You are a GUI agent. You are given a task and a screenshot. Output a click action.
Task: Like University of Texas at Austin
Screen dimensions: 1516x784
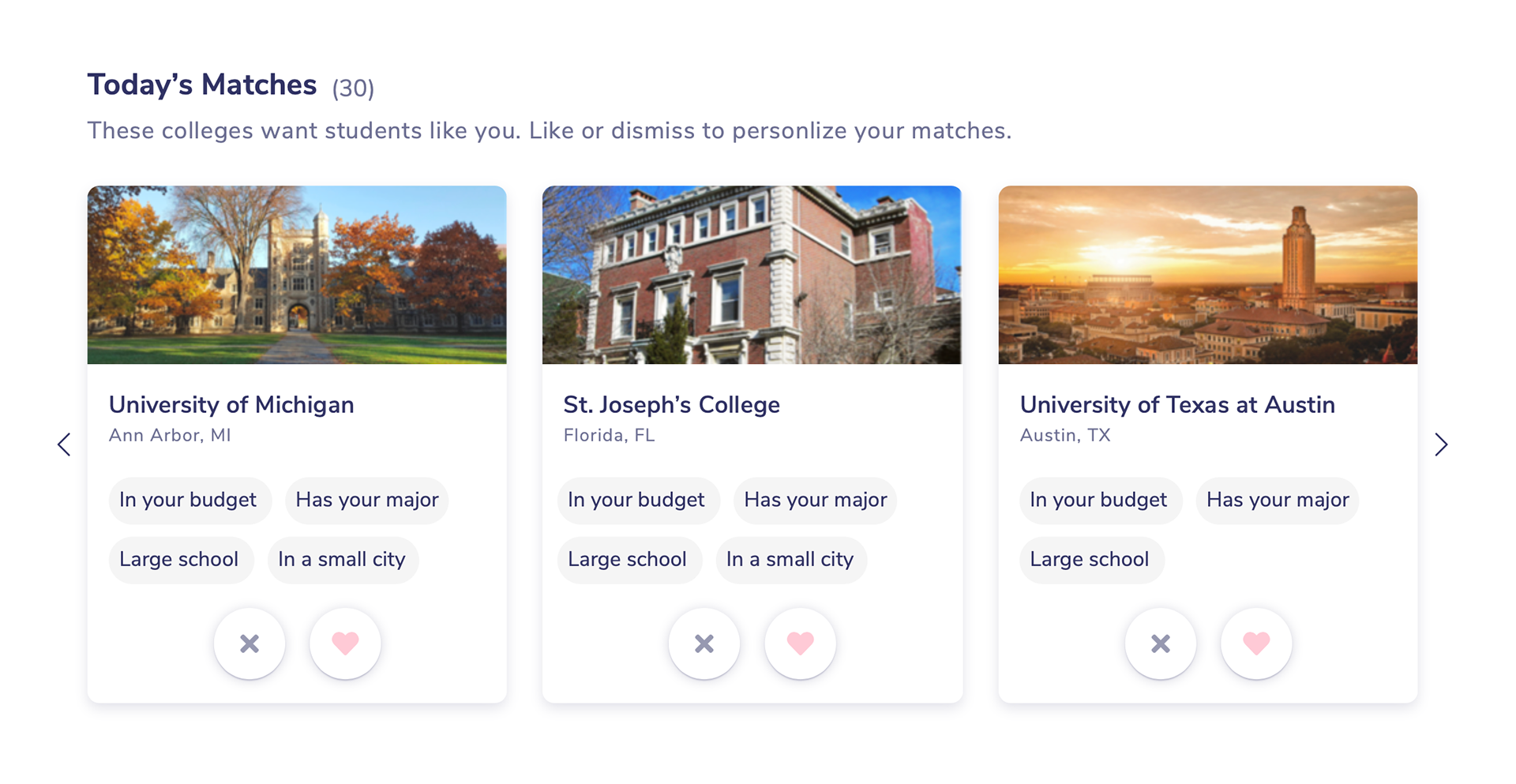click(x=1256, y=643)
